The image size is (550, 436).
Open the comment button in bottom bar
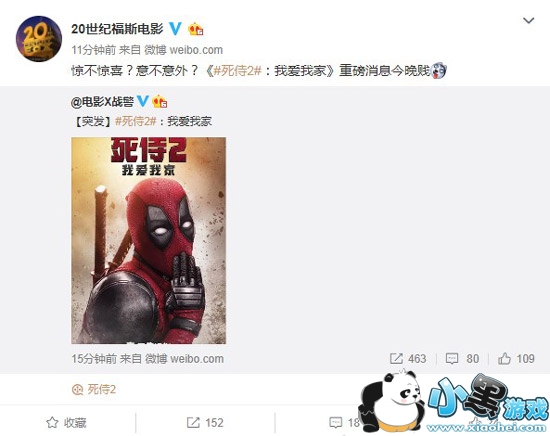tap(345, 423)
